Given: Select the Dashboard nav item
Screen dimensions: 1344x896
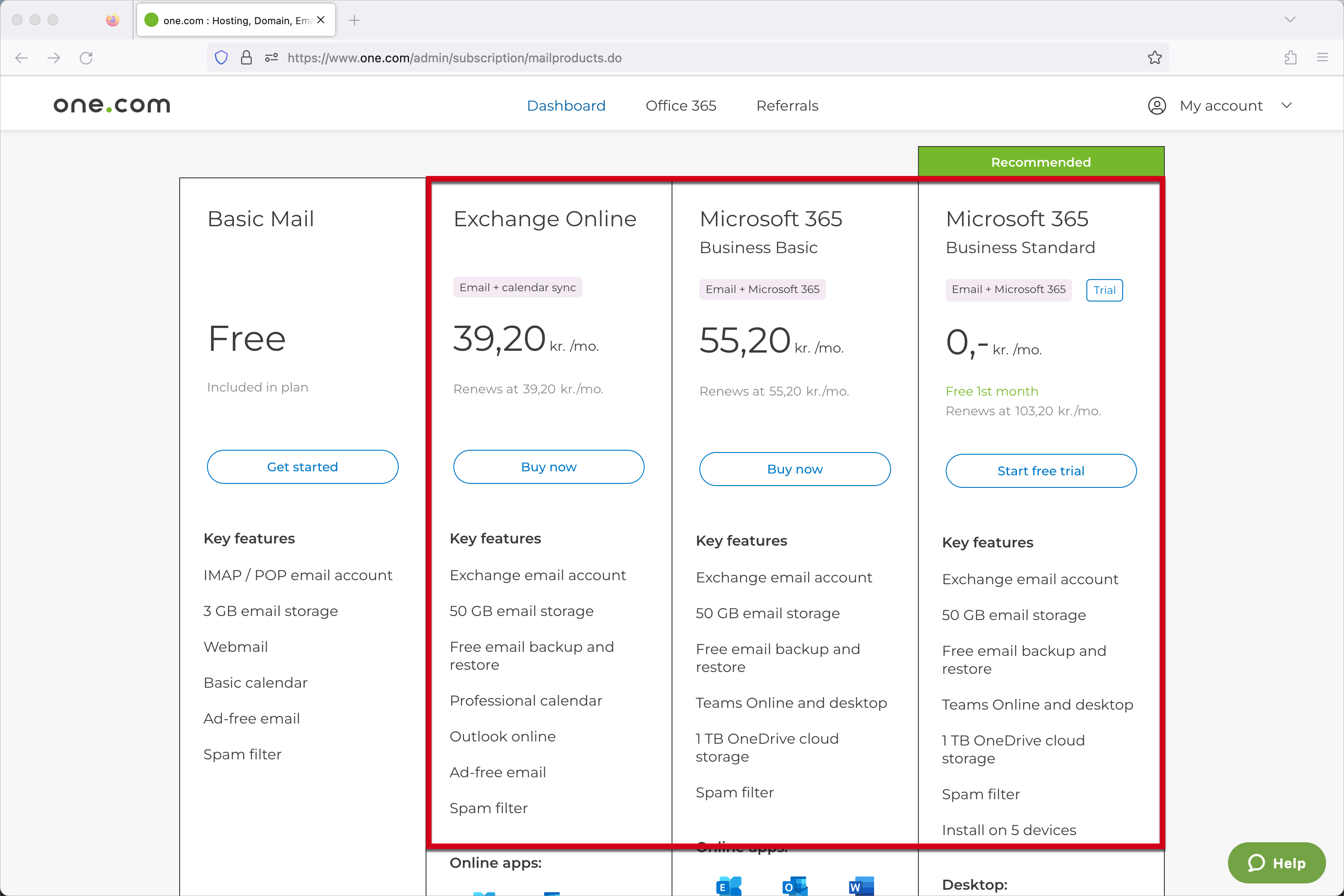Looking at the screenshot, I should pos(566,106).
